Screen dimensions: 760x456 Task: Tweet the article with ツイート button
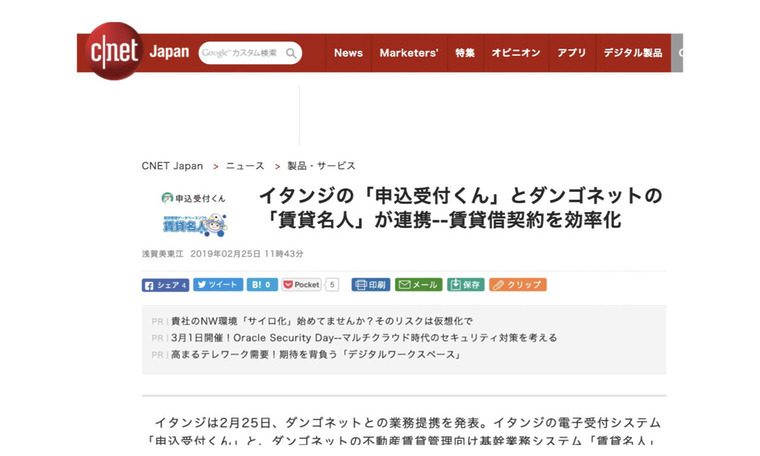[217, 284]
